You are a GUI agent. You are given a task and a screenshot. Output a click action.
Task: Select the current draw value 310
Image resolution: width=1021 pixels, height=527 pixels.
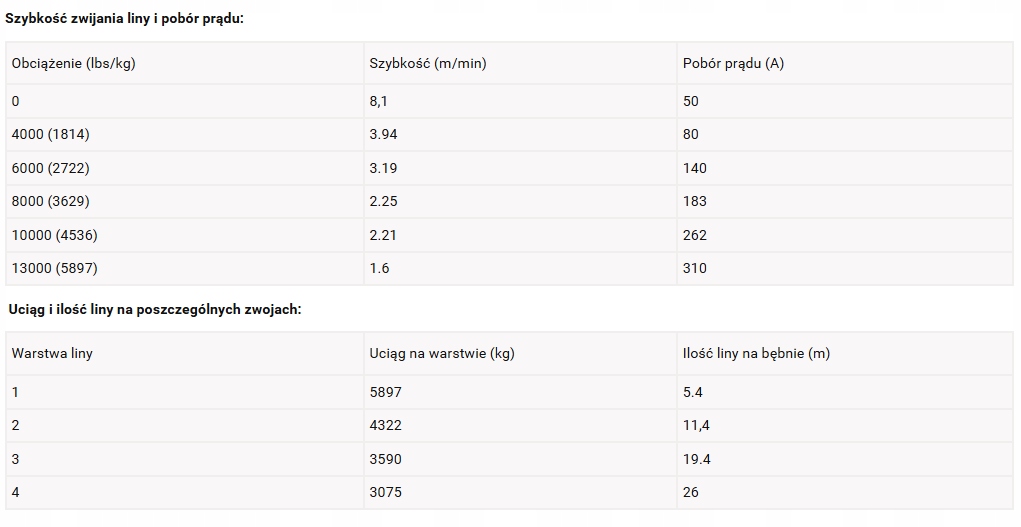tap(695, 268)
